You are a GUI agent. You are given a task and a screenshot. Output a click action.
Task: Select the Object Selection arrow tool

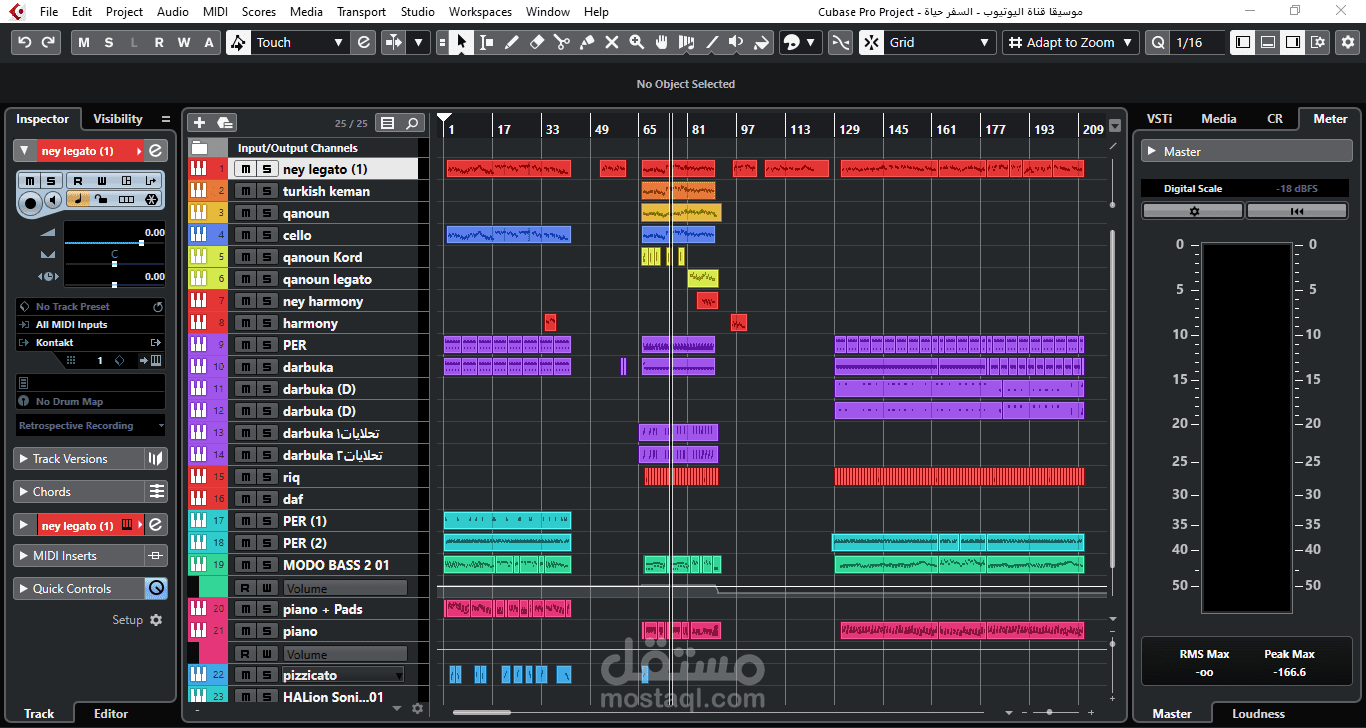coord(460,42)
